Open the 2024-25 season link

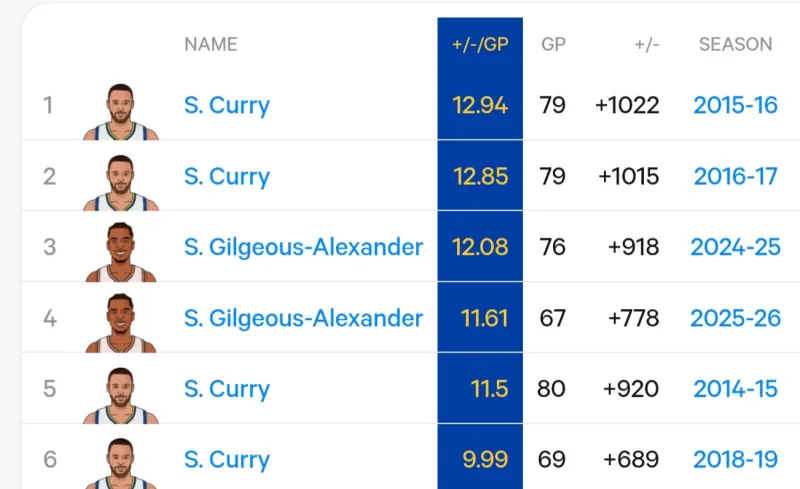(x=737, y=247)
